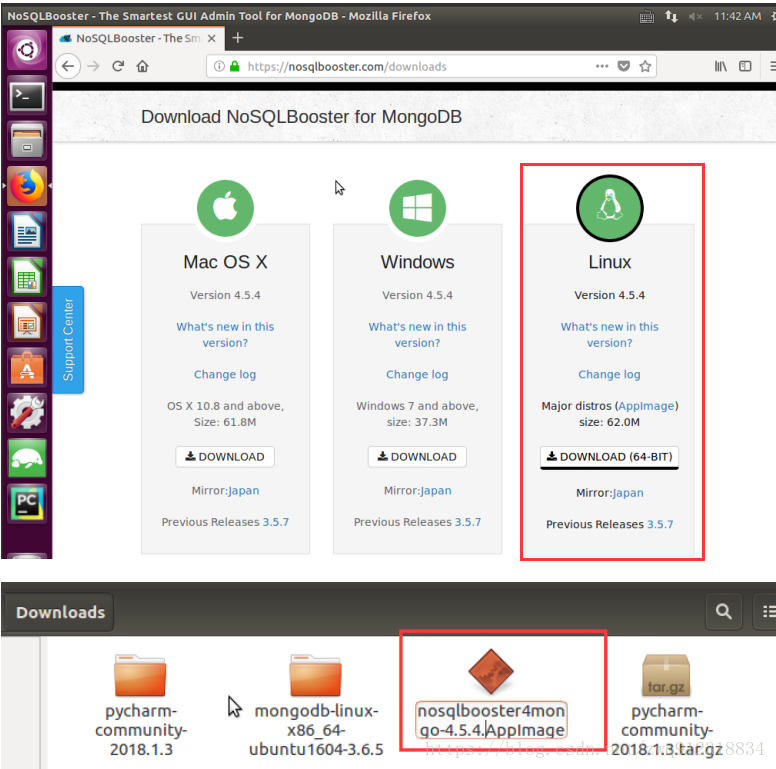Toggle the Firefox sidebar view
This screenshot has width=776, height=769.
pos(745,66)
